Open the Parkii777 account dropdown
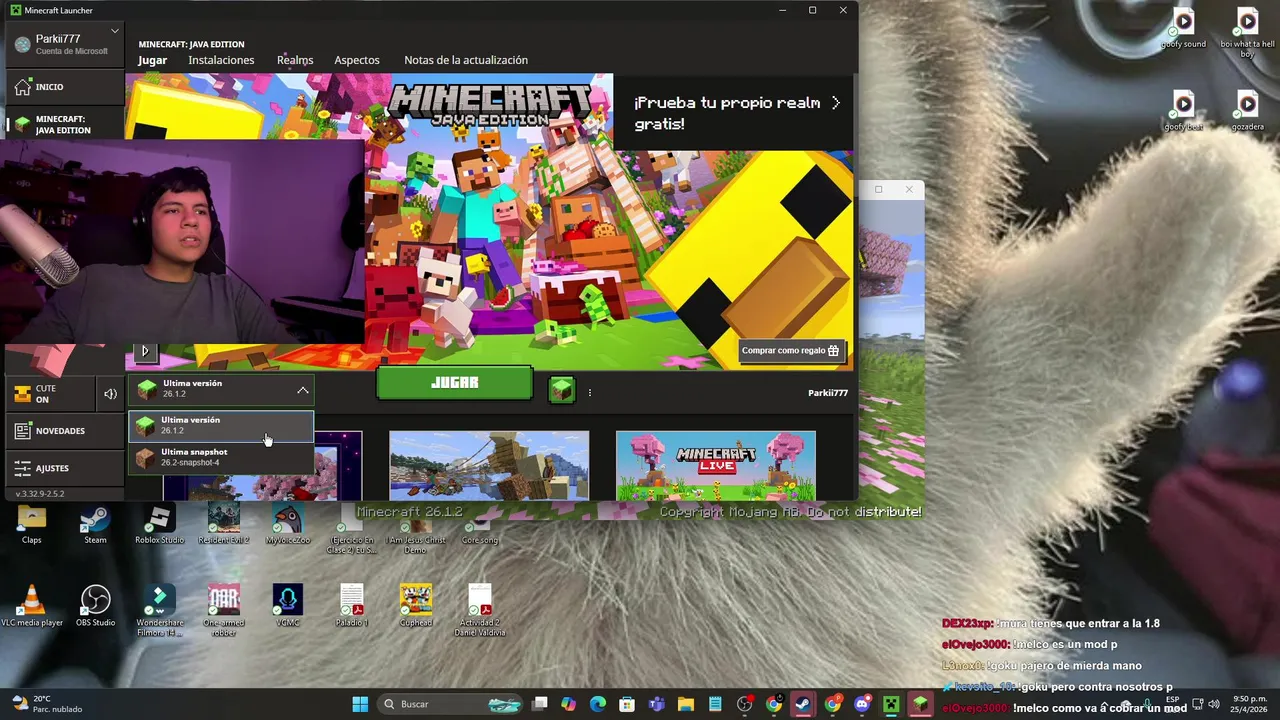The height and width of the screenshot is (720, 1280). click(66, 44)
